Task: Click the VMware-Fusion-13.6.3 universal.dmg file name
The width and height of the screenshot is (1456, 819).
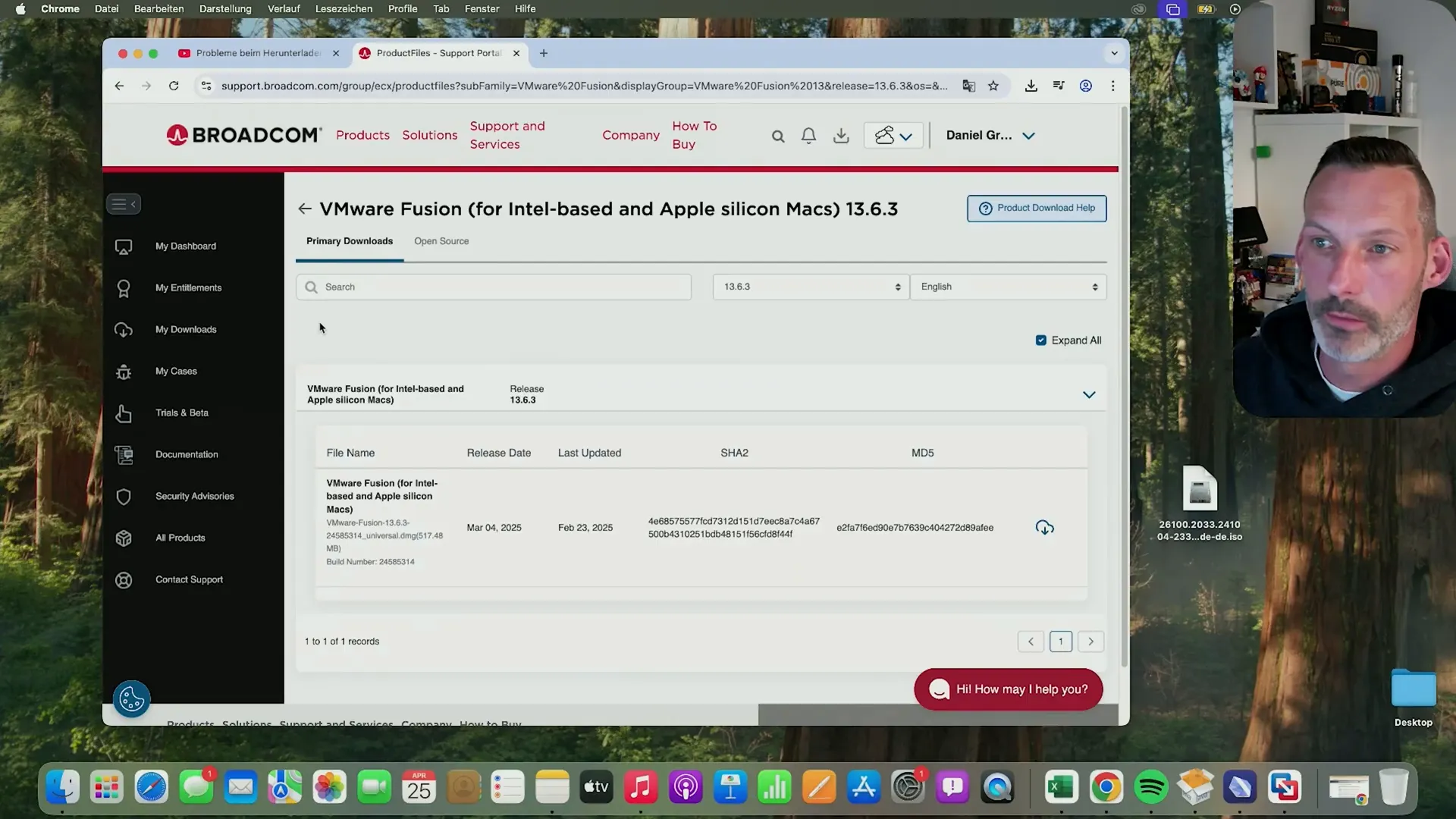Action: pos(384,535)
